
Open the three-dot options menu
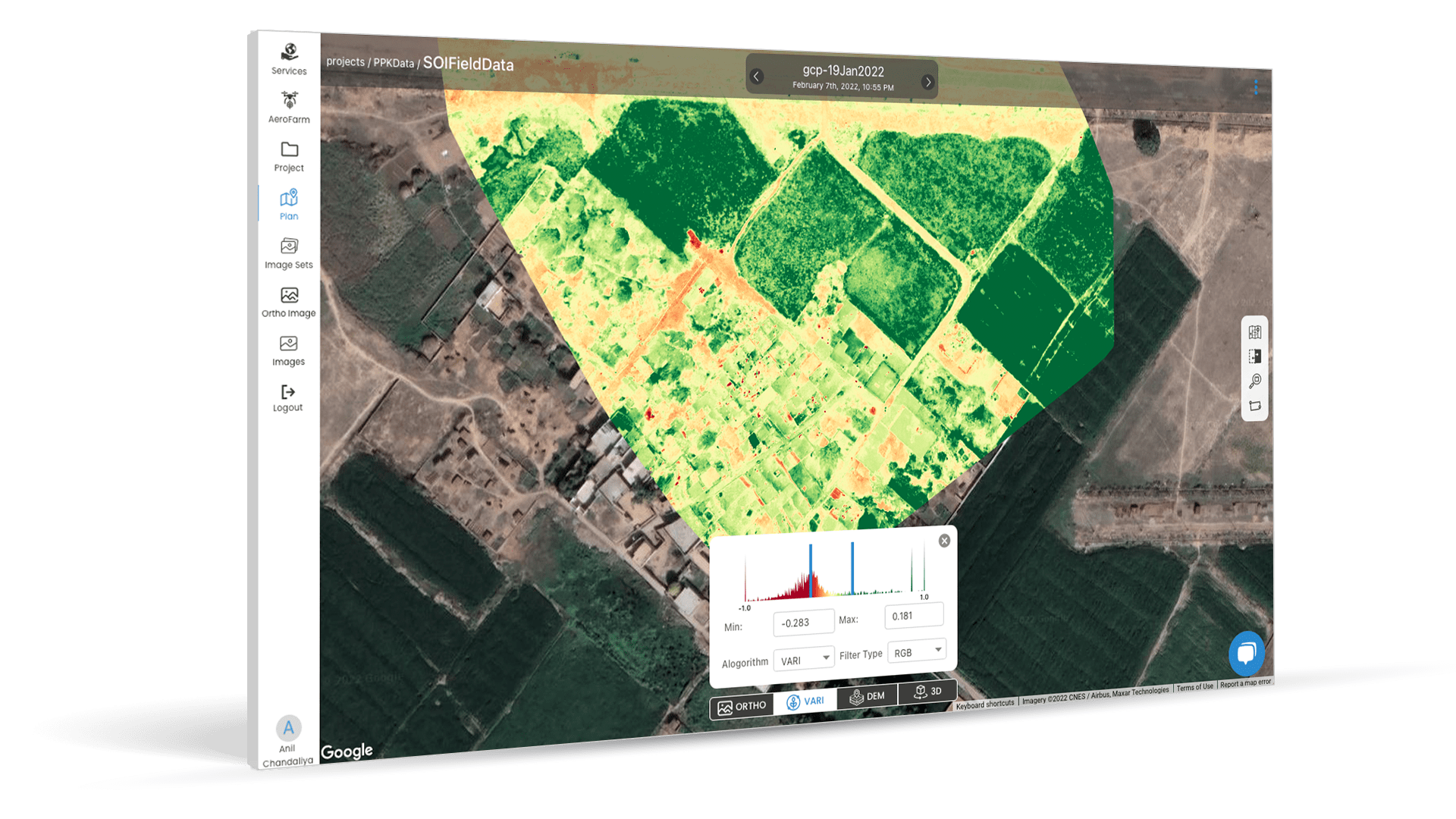[1256, 88]
